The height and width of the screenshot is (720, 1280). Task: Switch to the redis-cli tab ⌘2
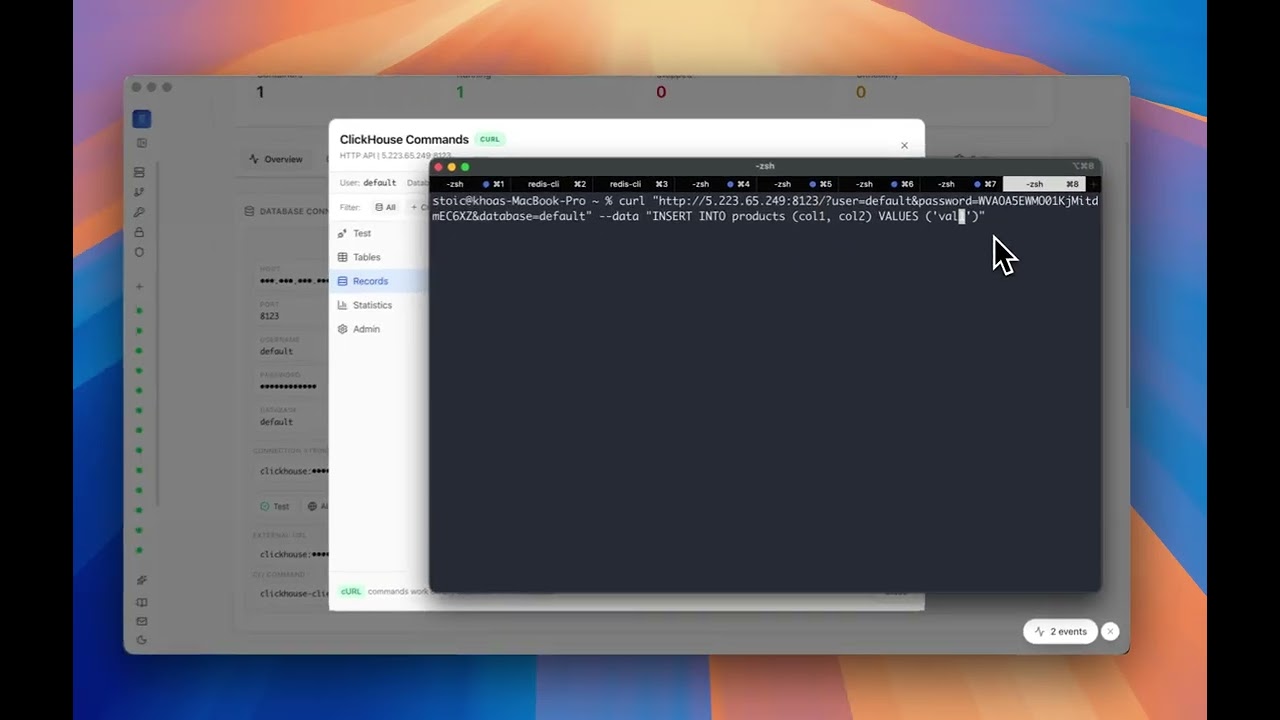[551, 184]
